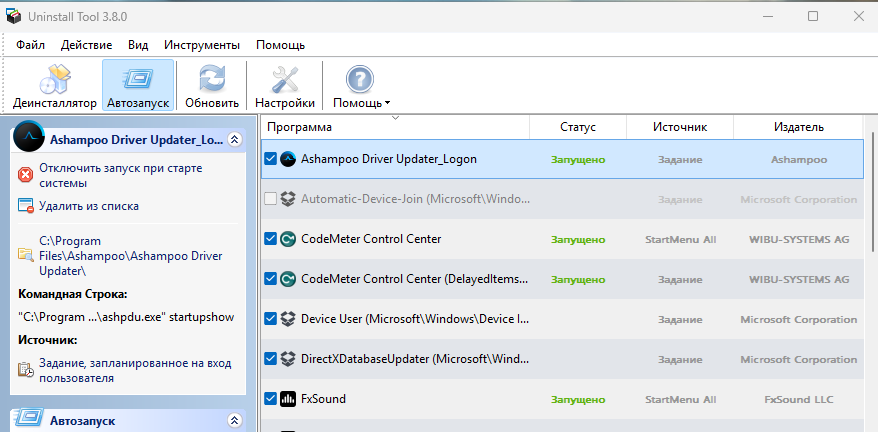Viewport: 878px width, 432px height.
Task: Sort by the Издатель column header
Action: (x=798, y=127)
